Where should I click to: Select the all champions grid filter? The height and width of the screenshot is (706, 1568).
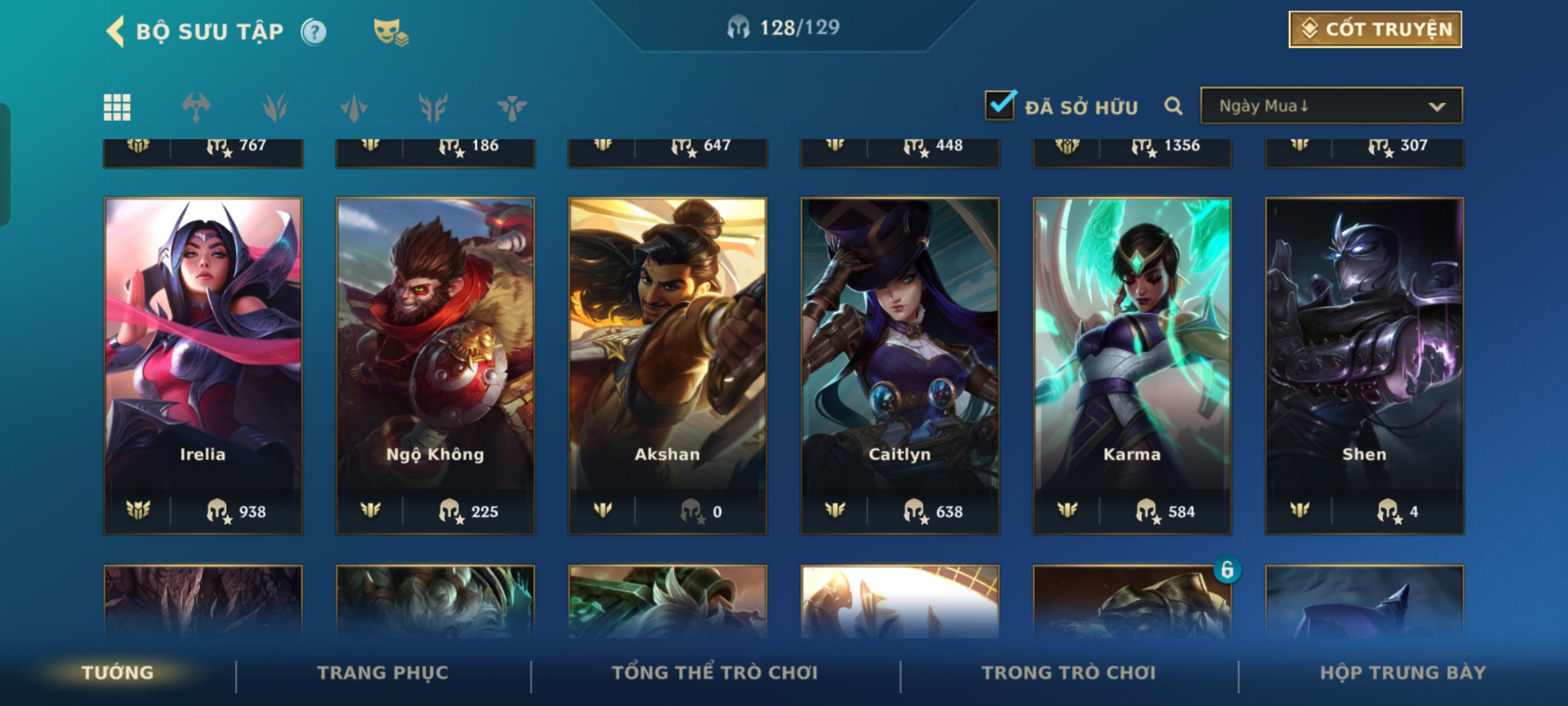pos(117,107)
